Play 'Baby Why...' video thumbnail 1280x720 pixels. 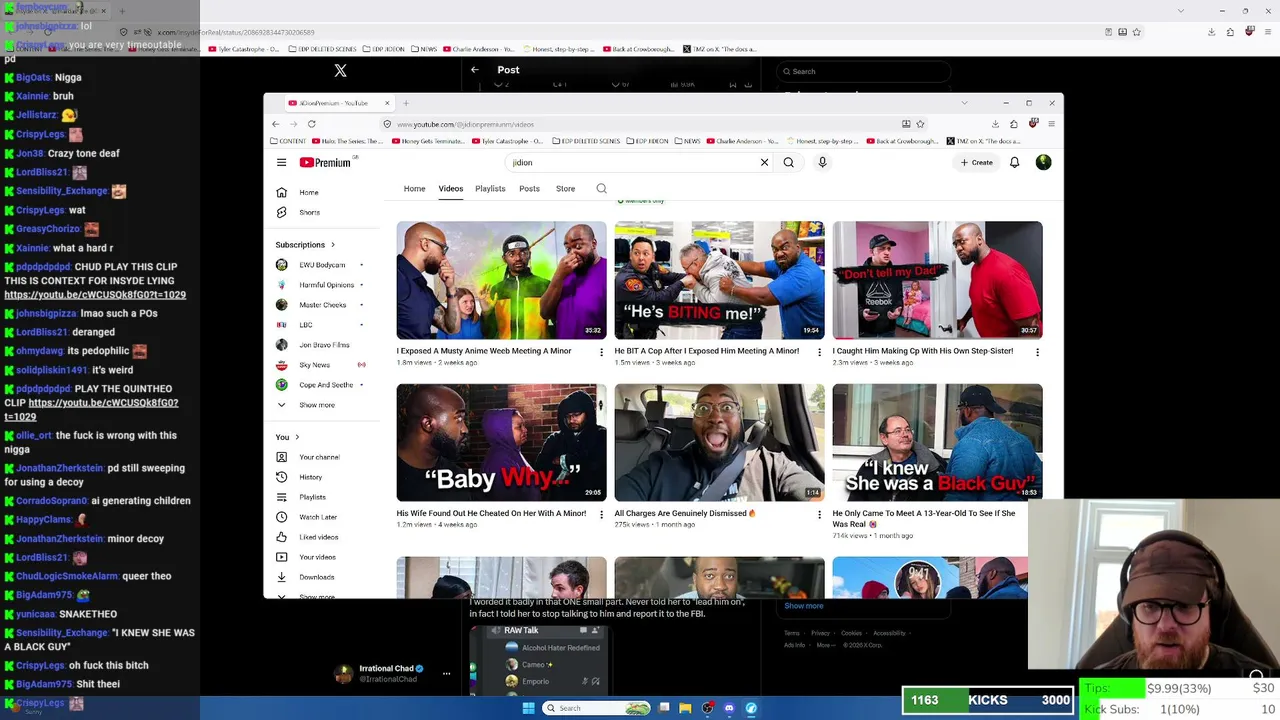501,442
